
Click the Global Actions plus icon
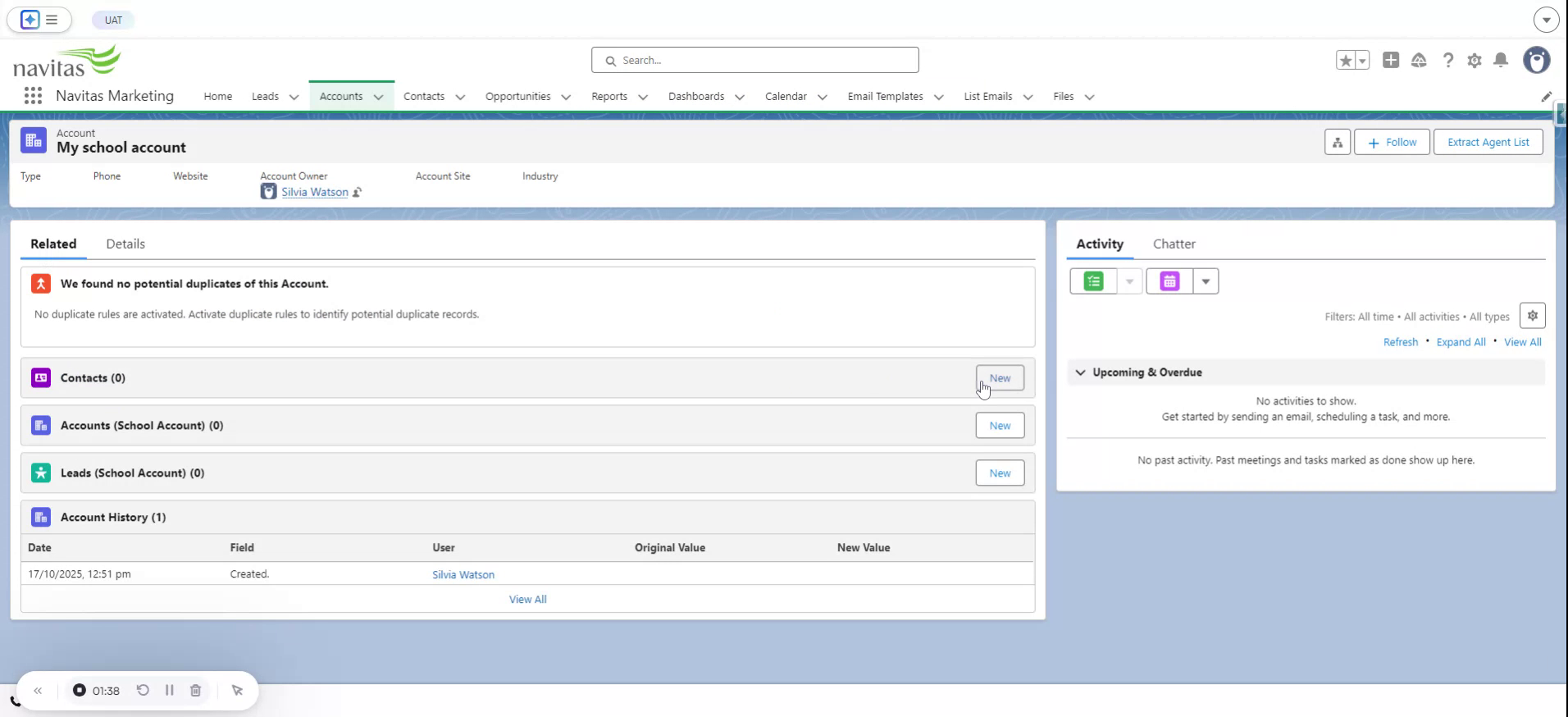point(1391,60)
